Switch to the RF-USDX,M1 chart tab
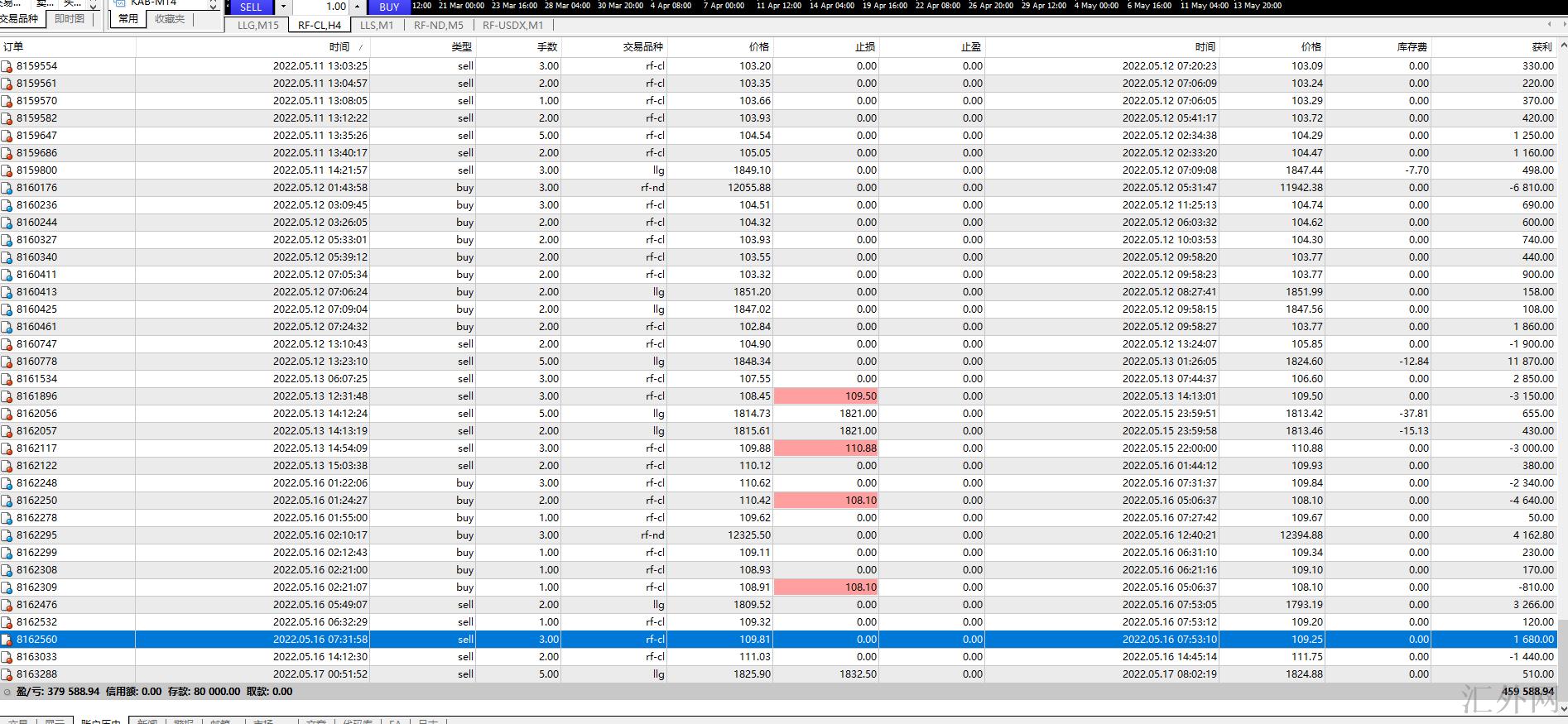 click(x=513, y=26)
